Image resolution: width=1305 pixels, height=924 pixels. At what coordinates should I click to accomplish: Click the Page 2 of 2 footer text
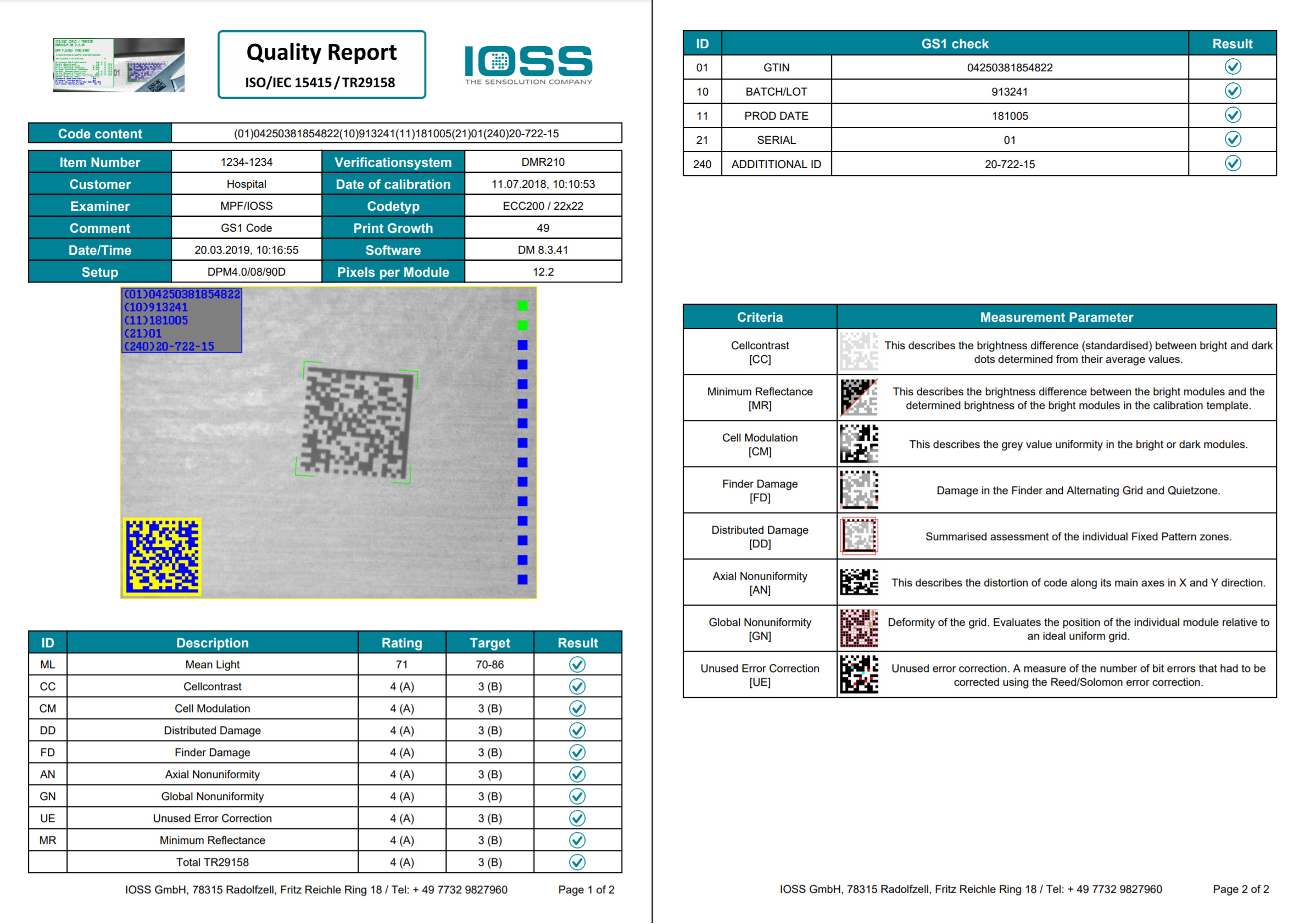tap(1242, 890)
